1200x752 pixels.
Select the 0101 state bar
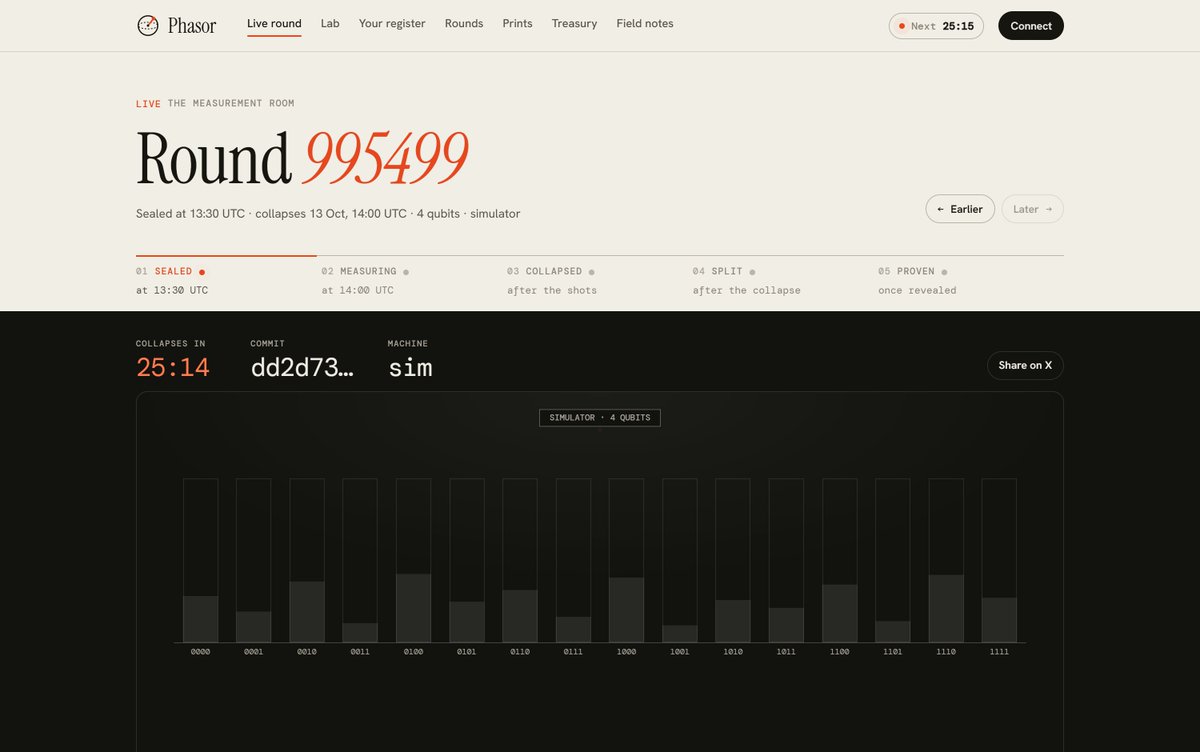click(467, 560)
